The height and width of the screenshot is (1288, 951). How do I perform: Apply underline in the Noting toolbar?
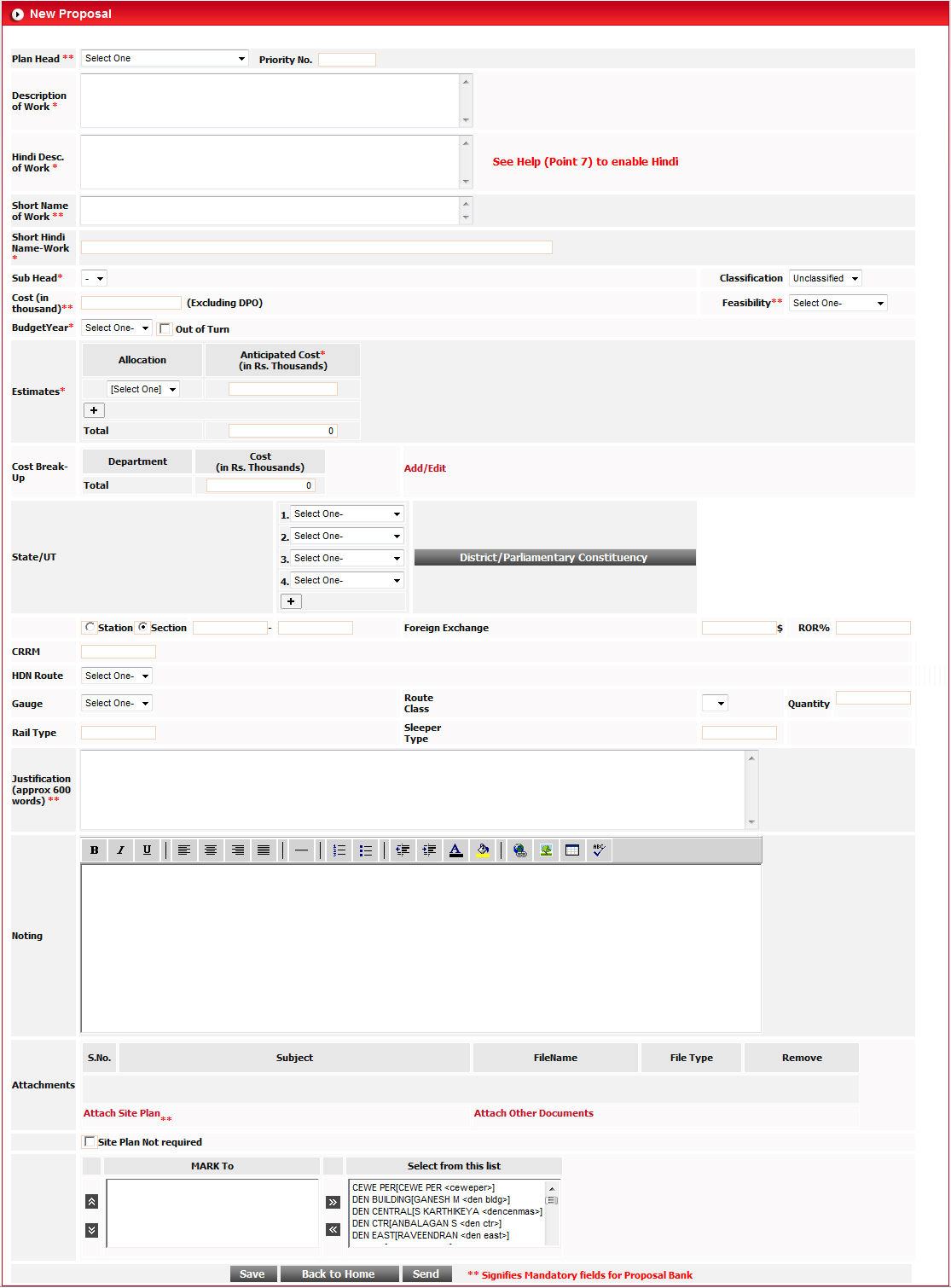pyautogui.click(x=147, y=850)
